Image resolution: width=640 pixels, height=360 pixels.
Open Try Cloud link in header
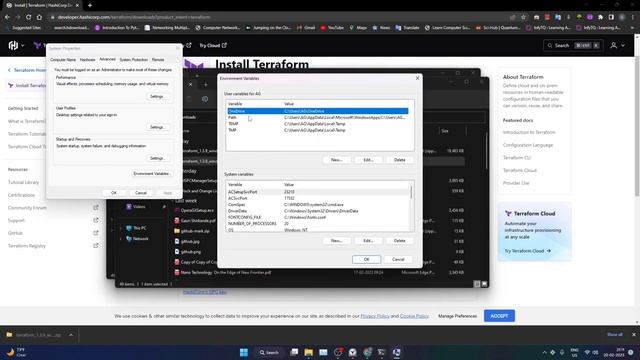(213, 45)
